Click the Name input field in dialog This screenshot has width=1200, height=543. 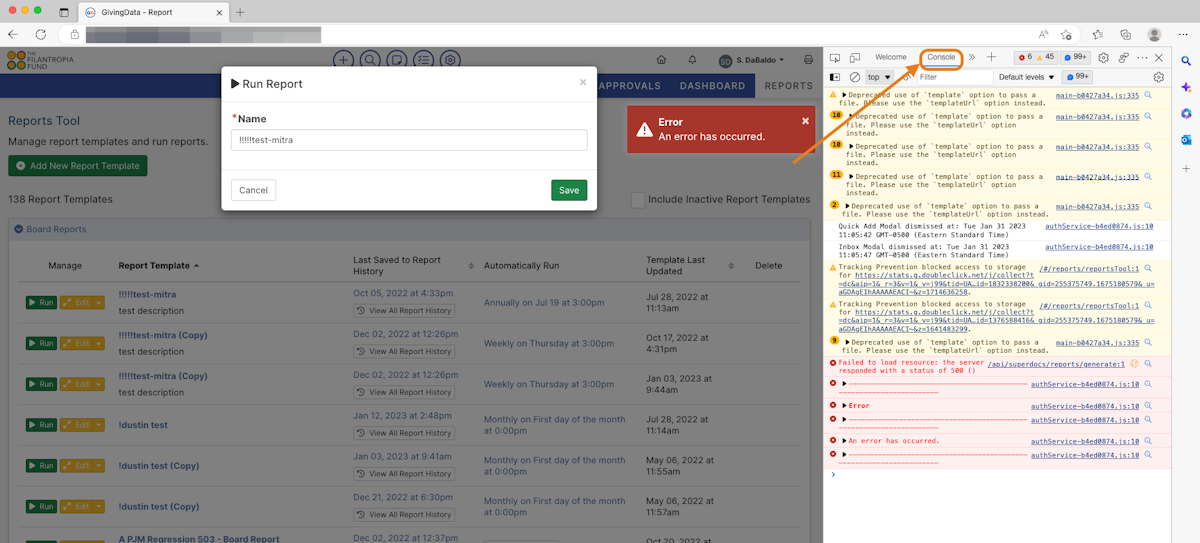[x=409, y=140]
